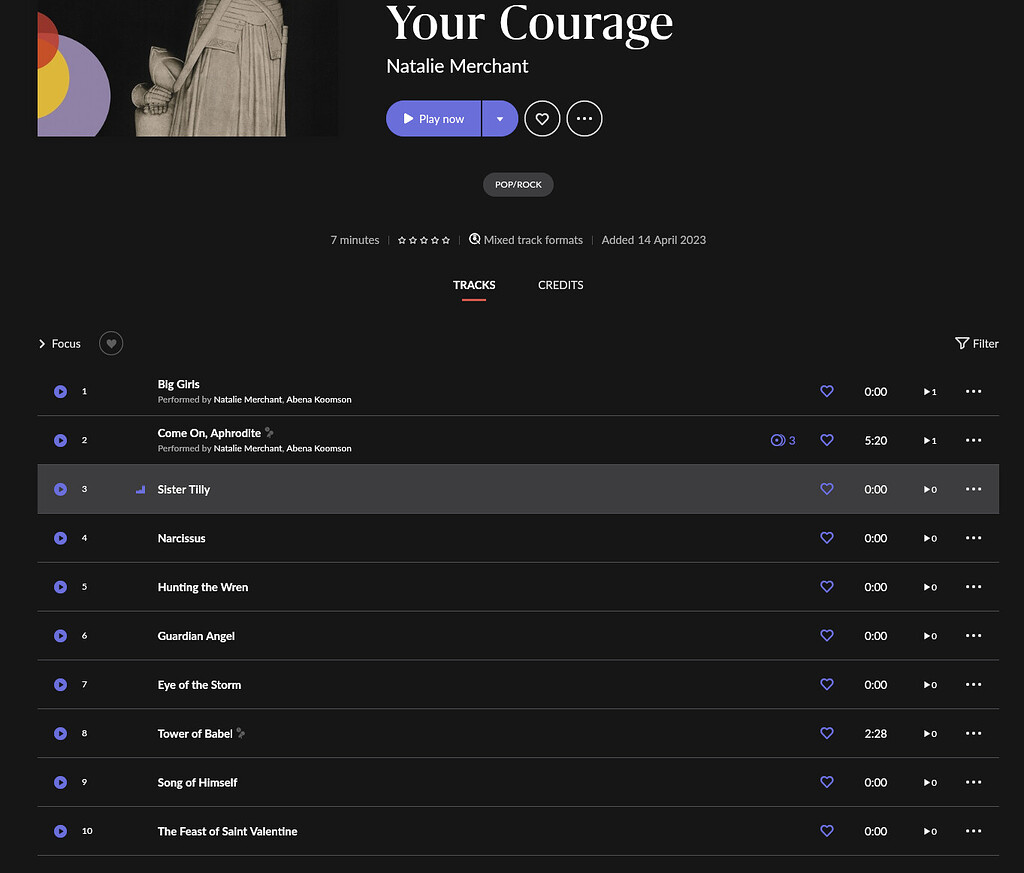Screen dimensions: 1024x873
Task: Switch to the CREDITS tab
Action: [560, 285]
